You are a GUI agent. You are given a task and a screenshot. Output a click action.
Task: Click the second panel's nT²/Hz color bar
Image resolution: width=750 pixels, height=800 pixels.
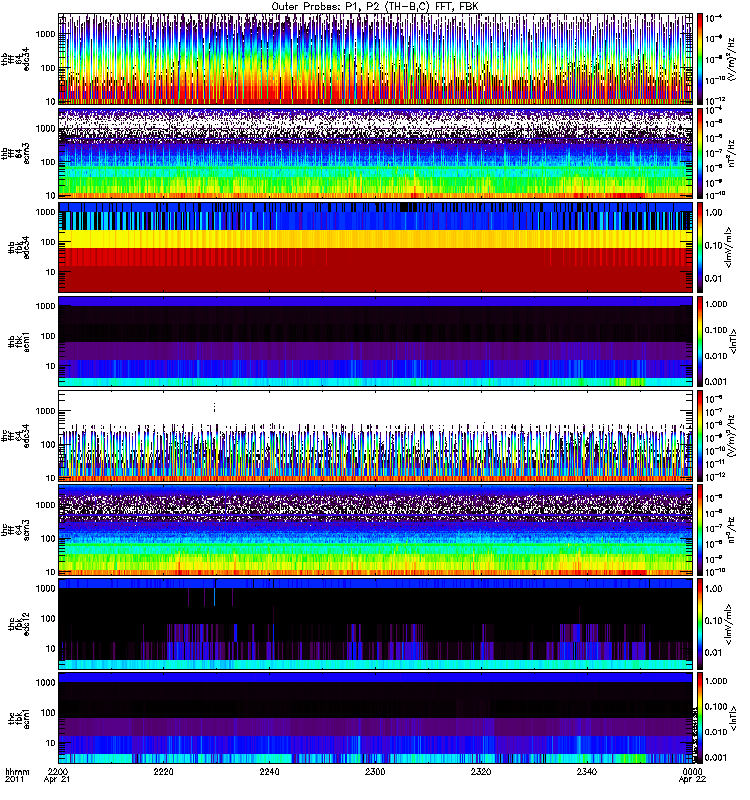[x=701, y=152]
